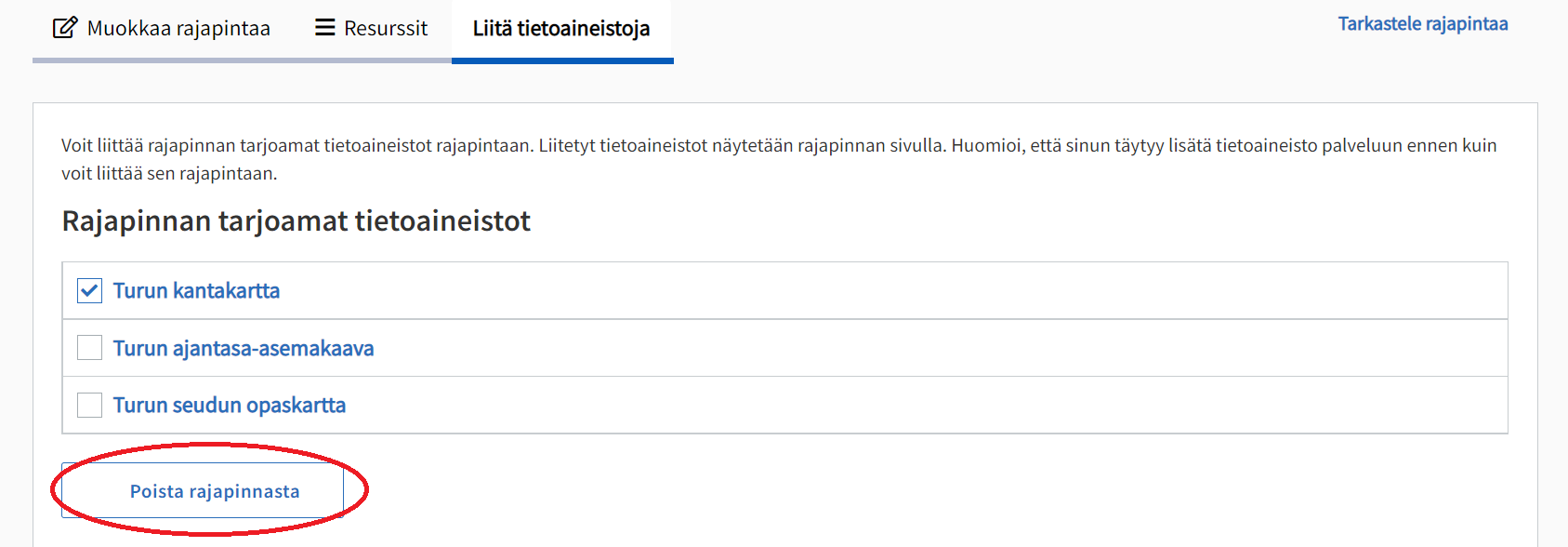Open the Turun seudun opaskartta dataset link

click(x=229, y=405)
